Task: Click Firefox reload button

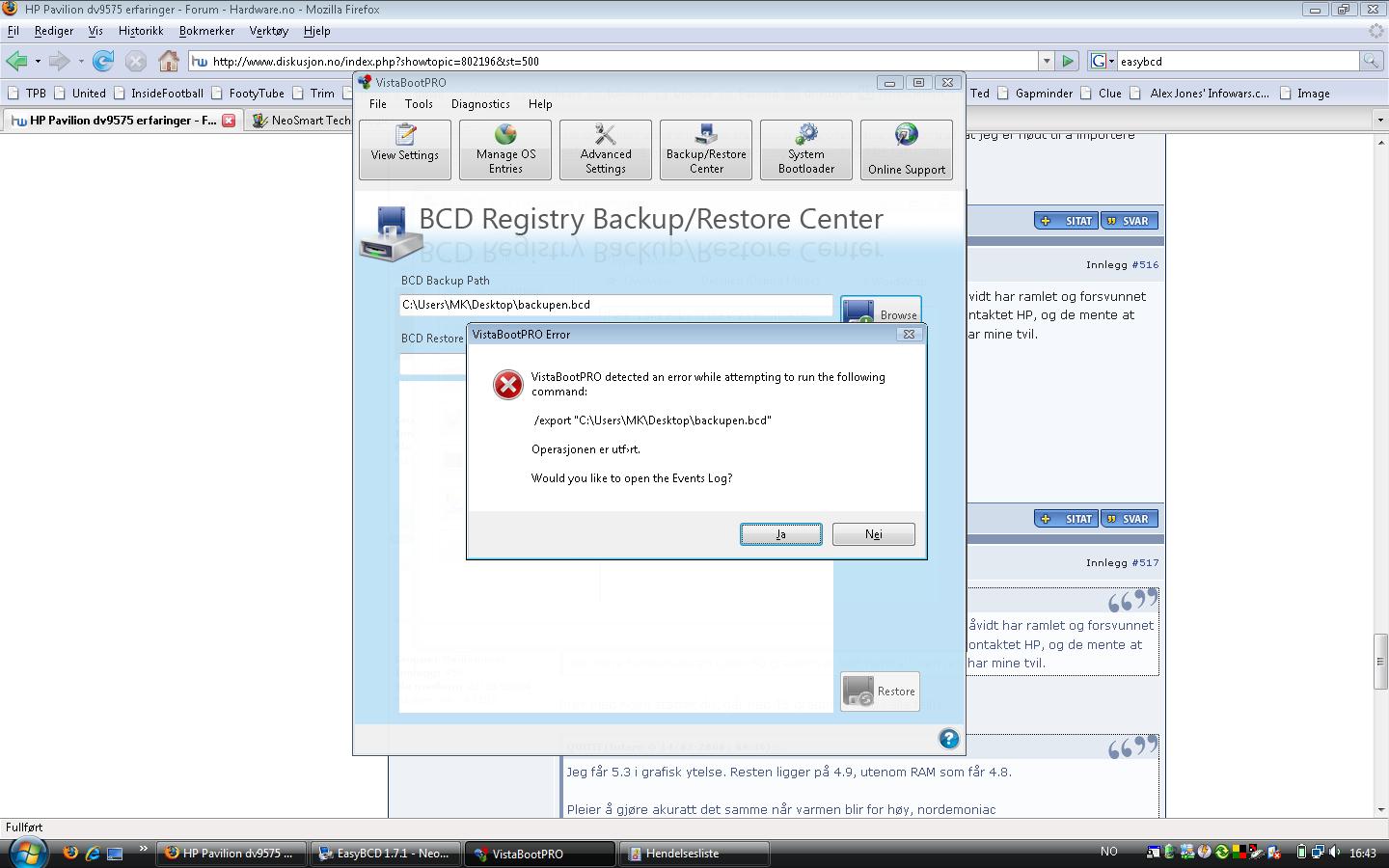Action: (x=103, y=61)
